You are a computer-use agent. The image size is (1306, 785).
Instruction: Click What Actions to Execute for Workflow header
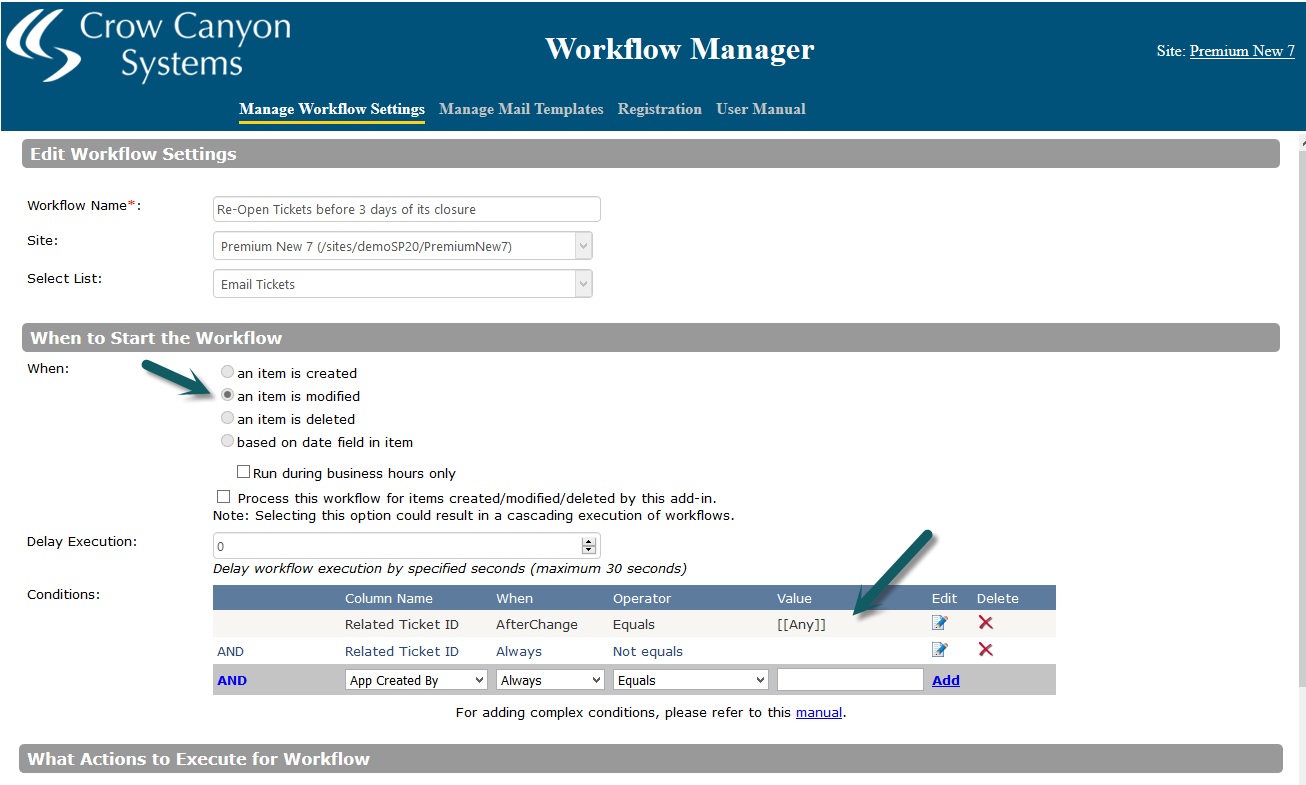pyautogui.click(x=651, y=759)
